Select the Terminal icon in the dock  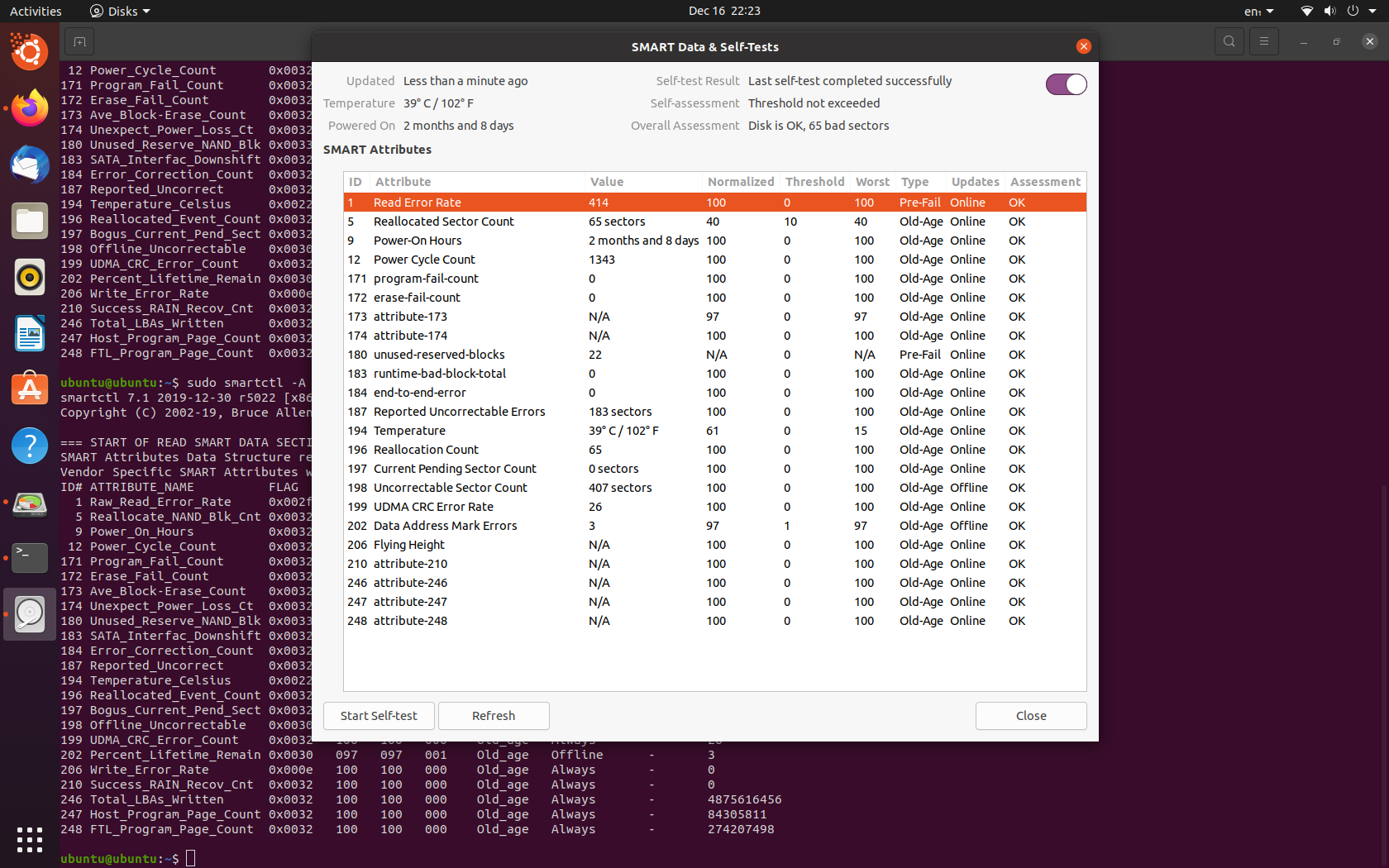[30, 558]
